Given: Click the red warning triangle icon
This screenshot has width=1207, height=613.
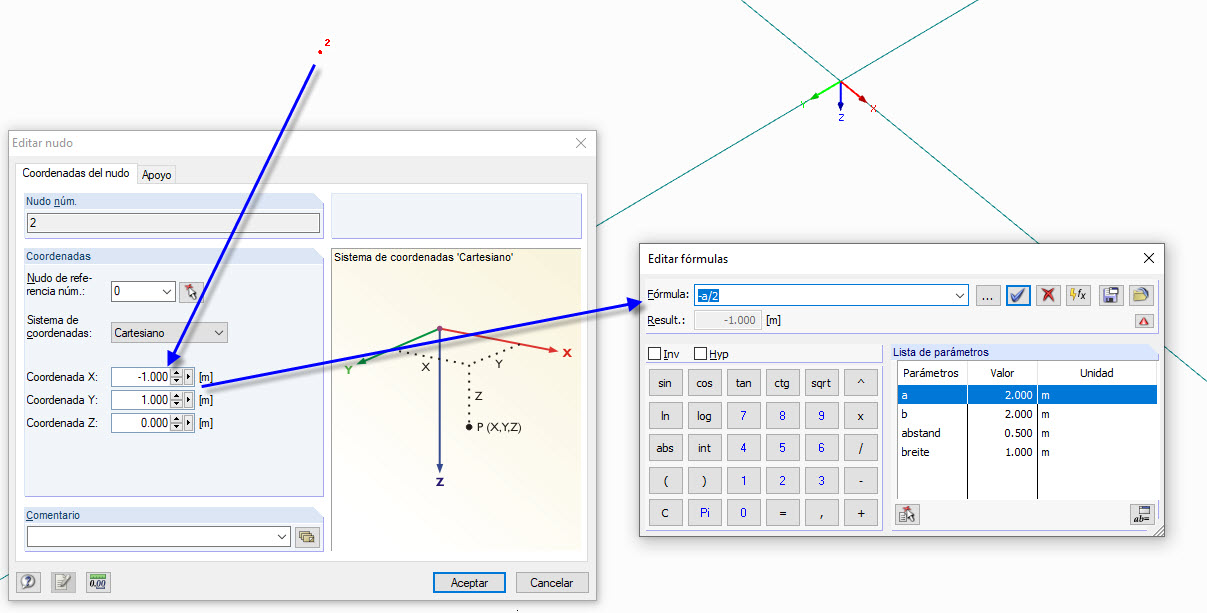Looking at the screenshot, I should 1144,321.
